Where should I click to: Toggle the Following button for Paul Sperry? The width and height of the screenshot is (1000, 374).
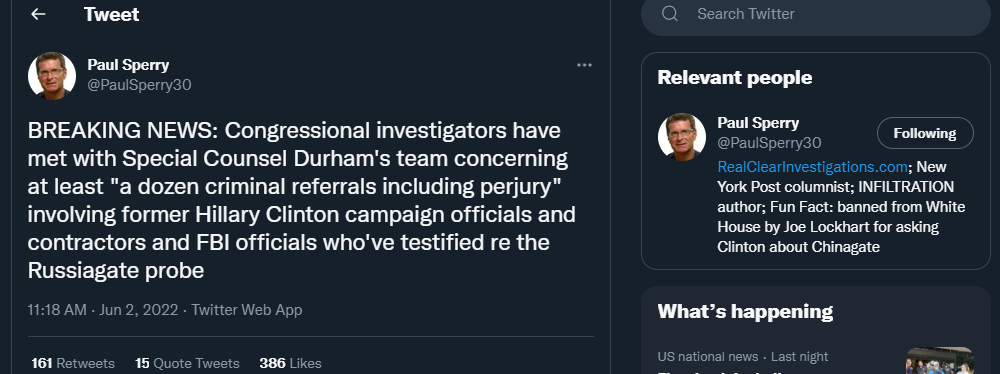[x=925, y=133]
